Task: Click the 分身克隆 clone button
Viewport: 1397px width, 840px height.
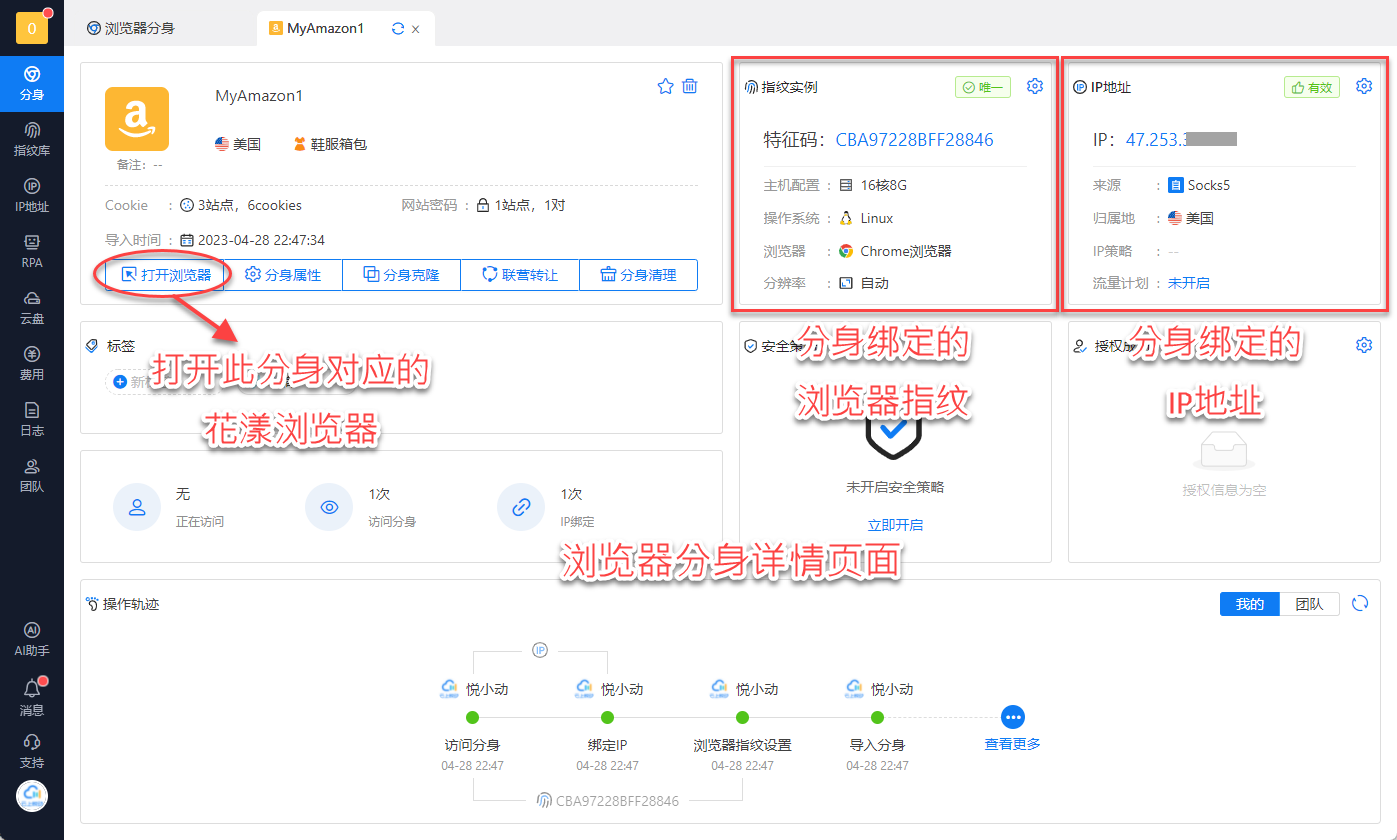Action: pyautogui.click(x=401, y=275)
